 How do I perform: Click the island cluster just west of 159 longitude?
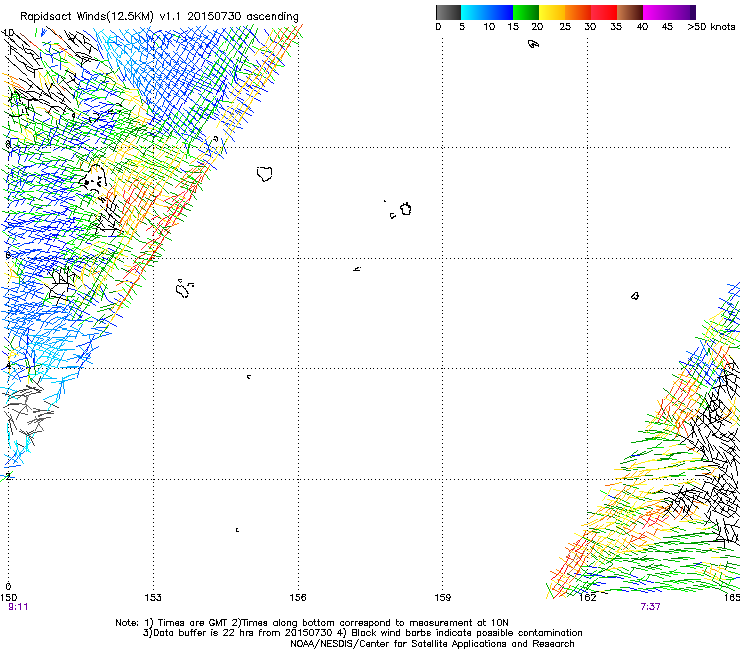tap(401, 210)
